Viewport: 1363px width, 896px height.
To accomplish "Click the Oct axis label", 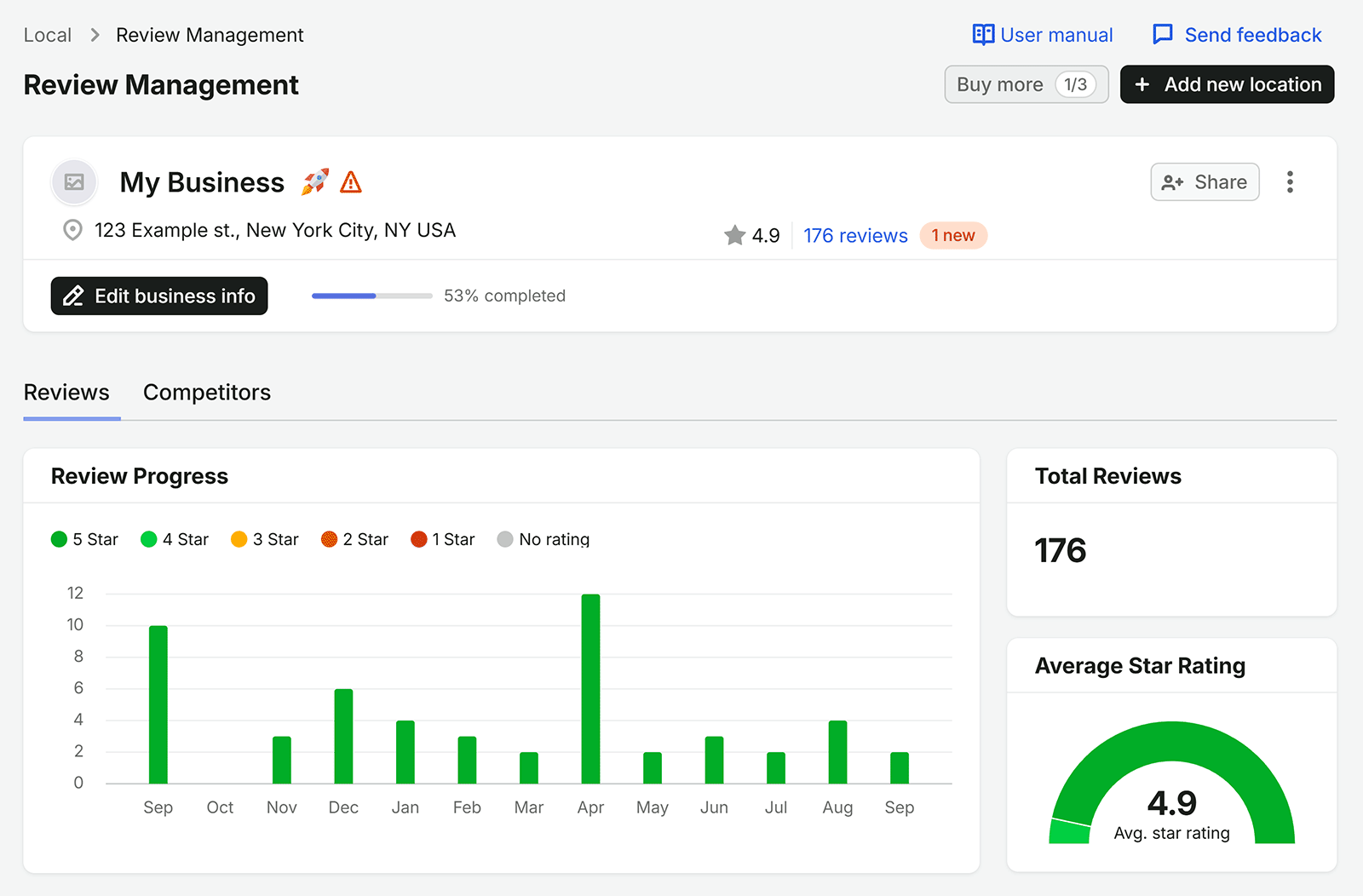I will click(x=220, y=807).
